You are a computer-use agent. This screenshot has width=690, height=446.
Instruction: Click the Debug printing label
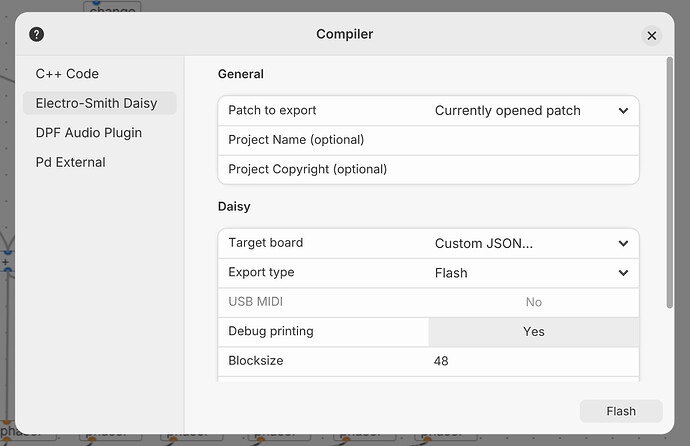271,331
